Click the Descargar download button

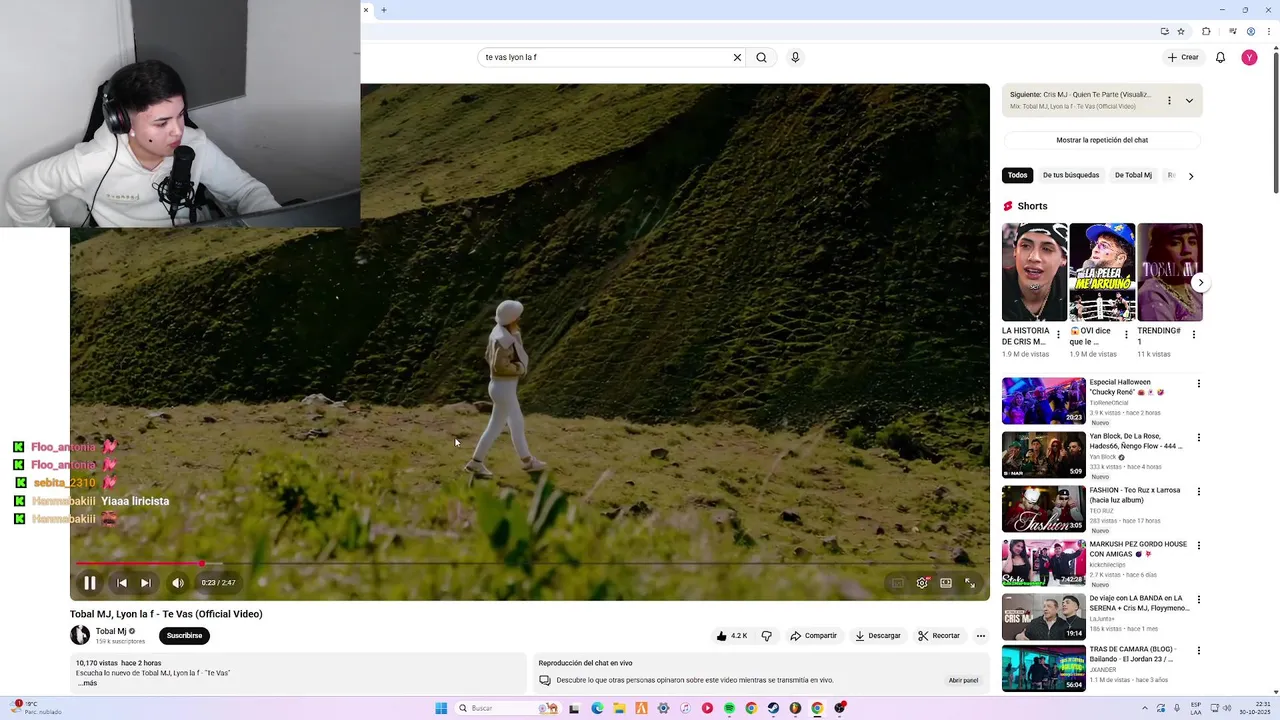(x=878, y=636)
